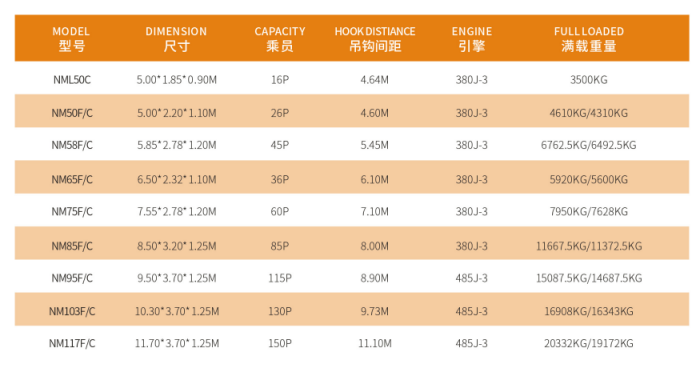Select the 3500KG full loaded cell

589,80
